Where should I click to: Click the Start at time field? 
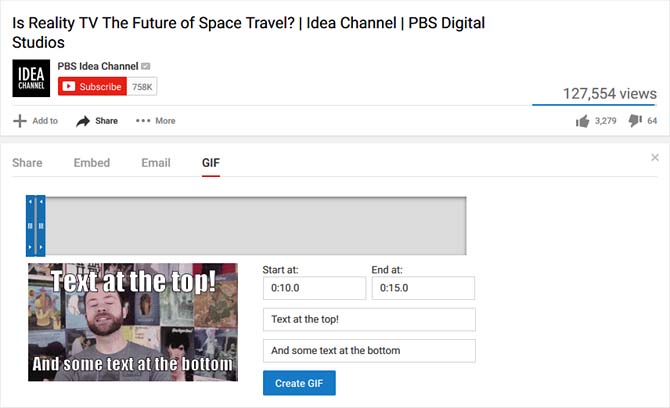click(x=314, y=288)
